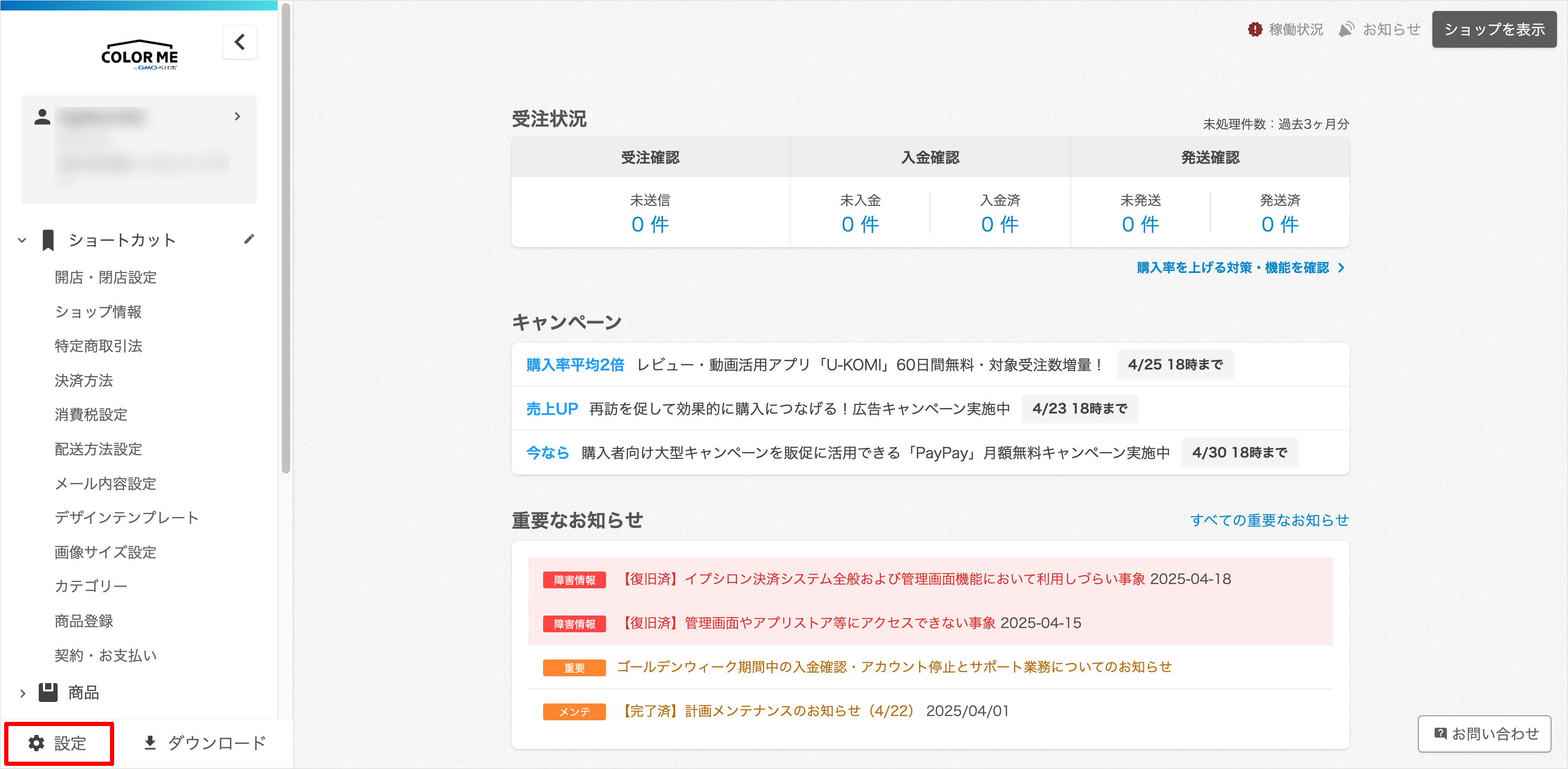This screenshot has width=1568, height=769.
Task: Click the ダウンロード download arrow icon
Action: 150,743
